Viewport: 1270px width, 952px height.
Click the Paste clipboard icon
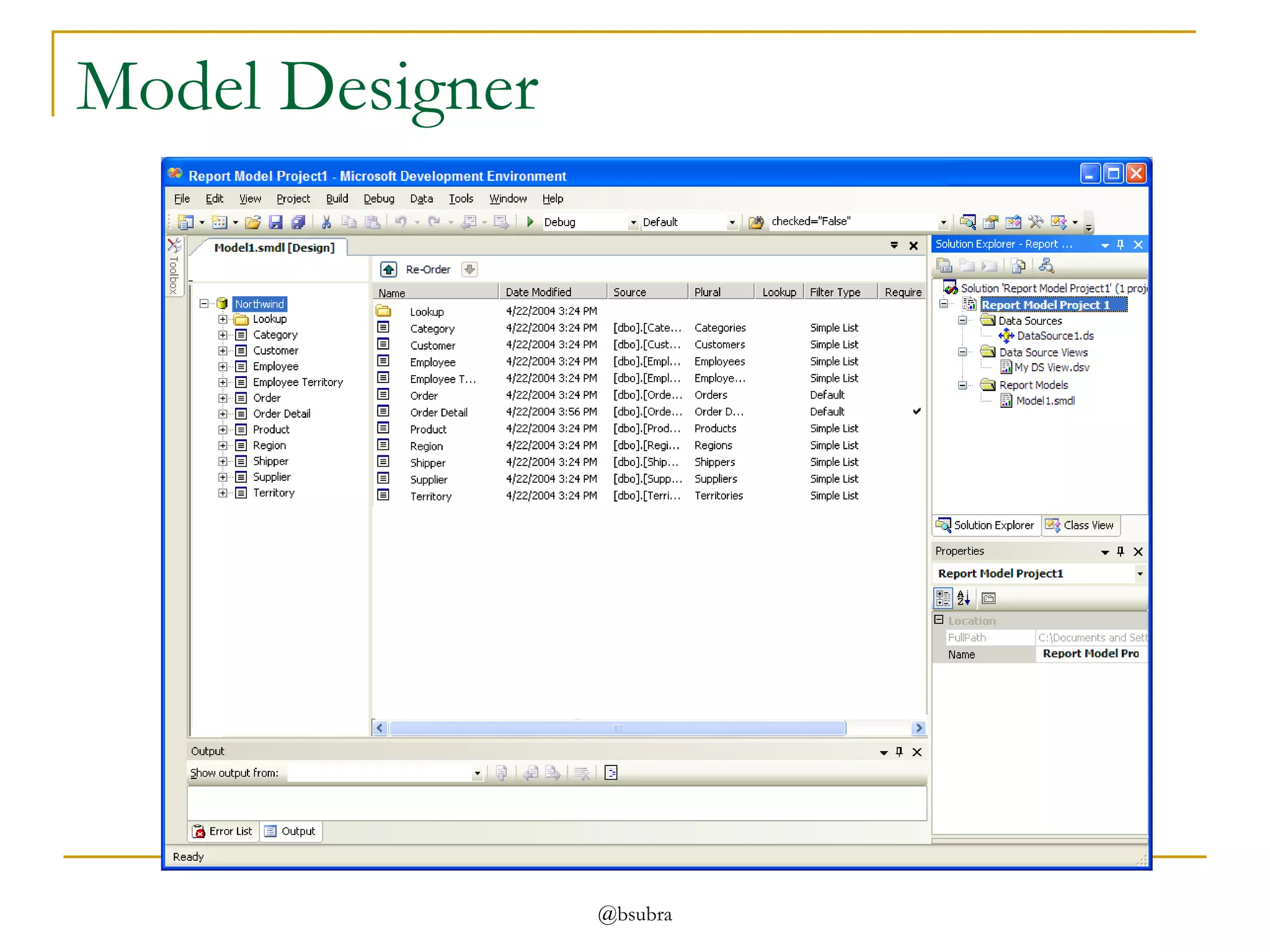point(372,222)
